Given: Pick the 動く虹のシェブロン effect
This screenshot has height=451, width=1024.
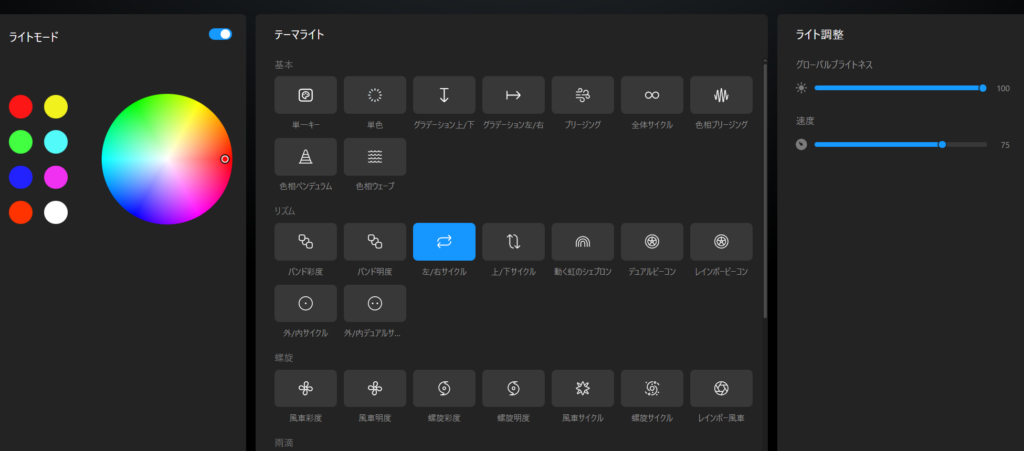Looking at the screenshot, I should 582,241.
